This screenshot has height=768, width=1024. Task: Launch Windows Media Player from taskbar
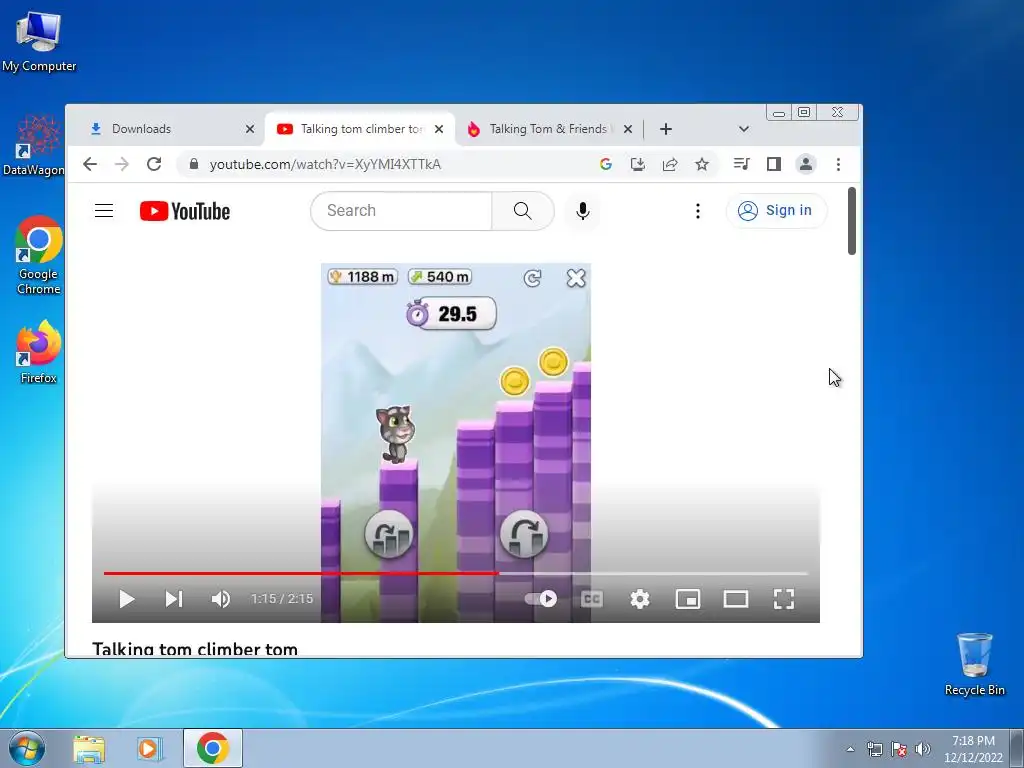pyautogui.click(x=148, y=748)
